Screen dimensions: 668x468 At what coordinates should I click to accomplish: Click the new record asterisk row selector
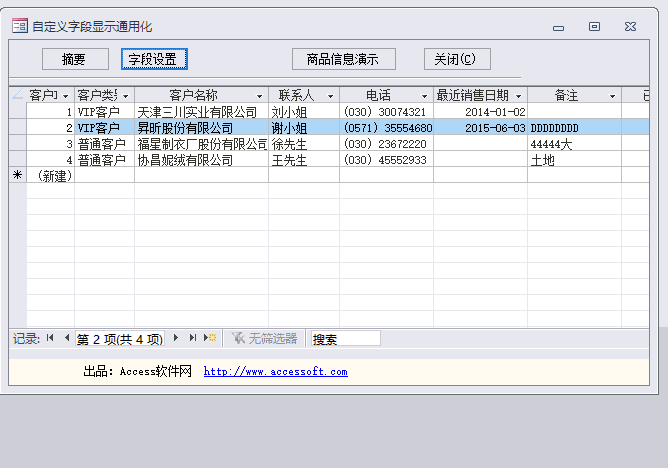click(x=17, y=175)
